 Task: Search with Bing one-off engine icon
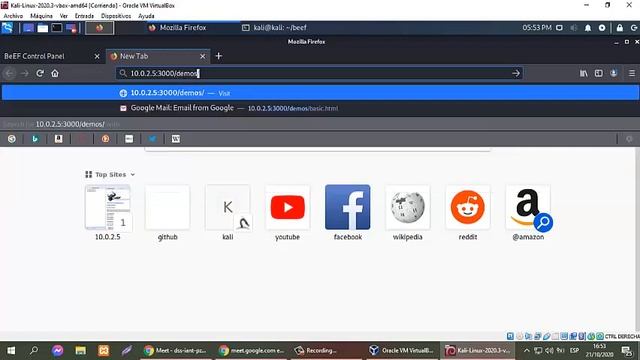(35, 139)
